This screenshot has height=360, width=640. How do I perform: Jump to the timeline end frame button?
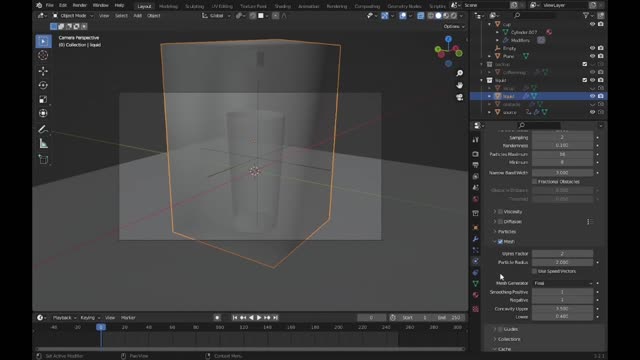tap(276, 318)
